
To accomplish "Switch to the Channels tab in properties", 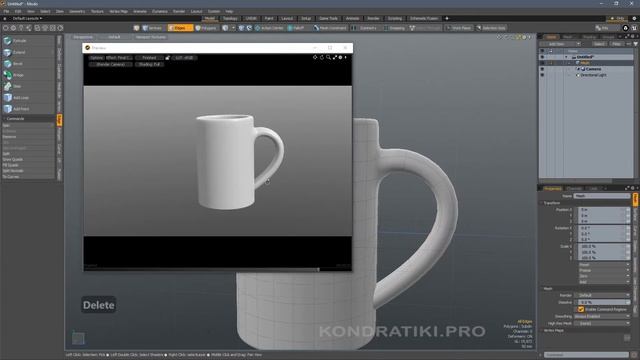I will point(574,188).
